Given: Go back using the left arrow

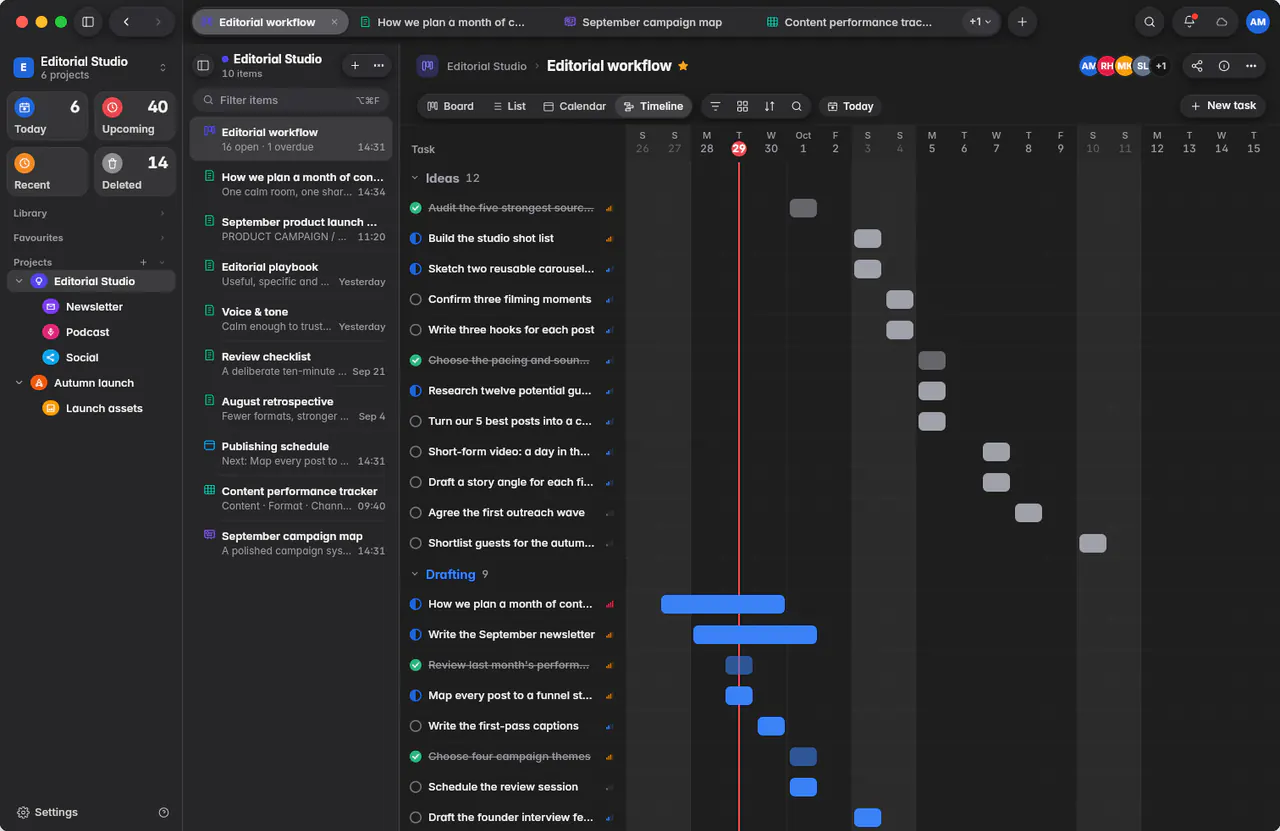Looking at the screenshot, I should pos(126,22).
